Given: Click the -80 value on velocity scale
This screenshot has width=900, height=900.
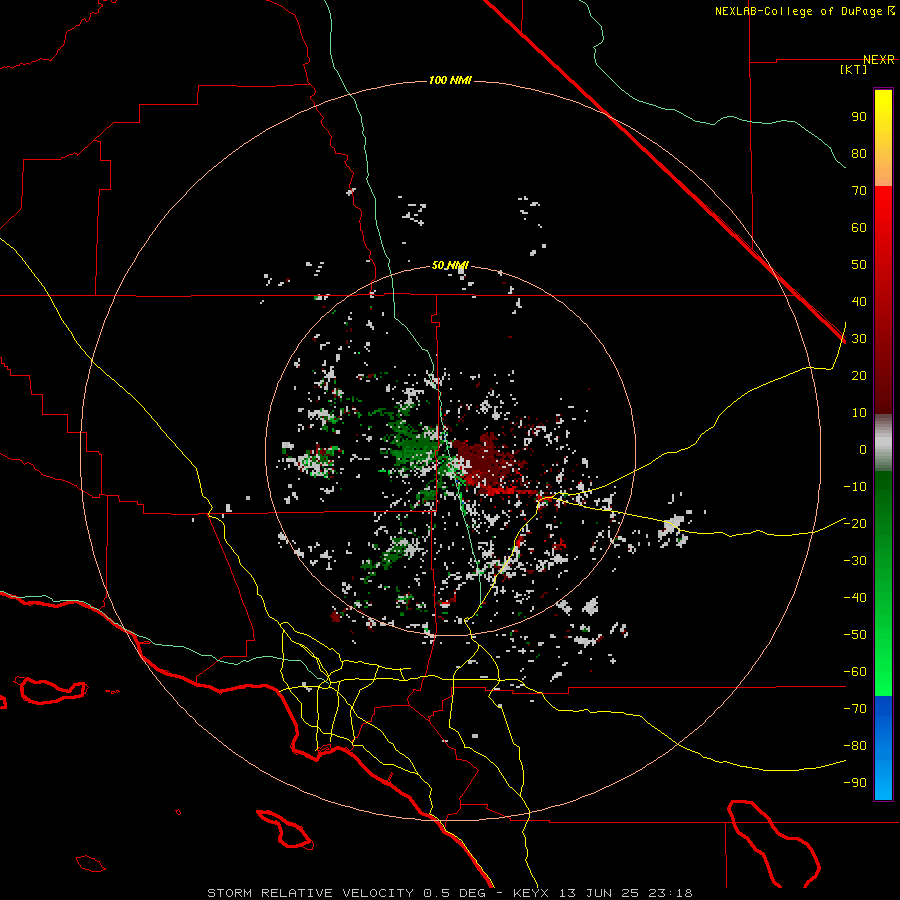Looking at the screenshot, I should pos(855,746).
